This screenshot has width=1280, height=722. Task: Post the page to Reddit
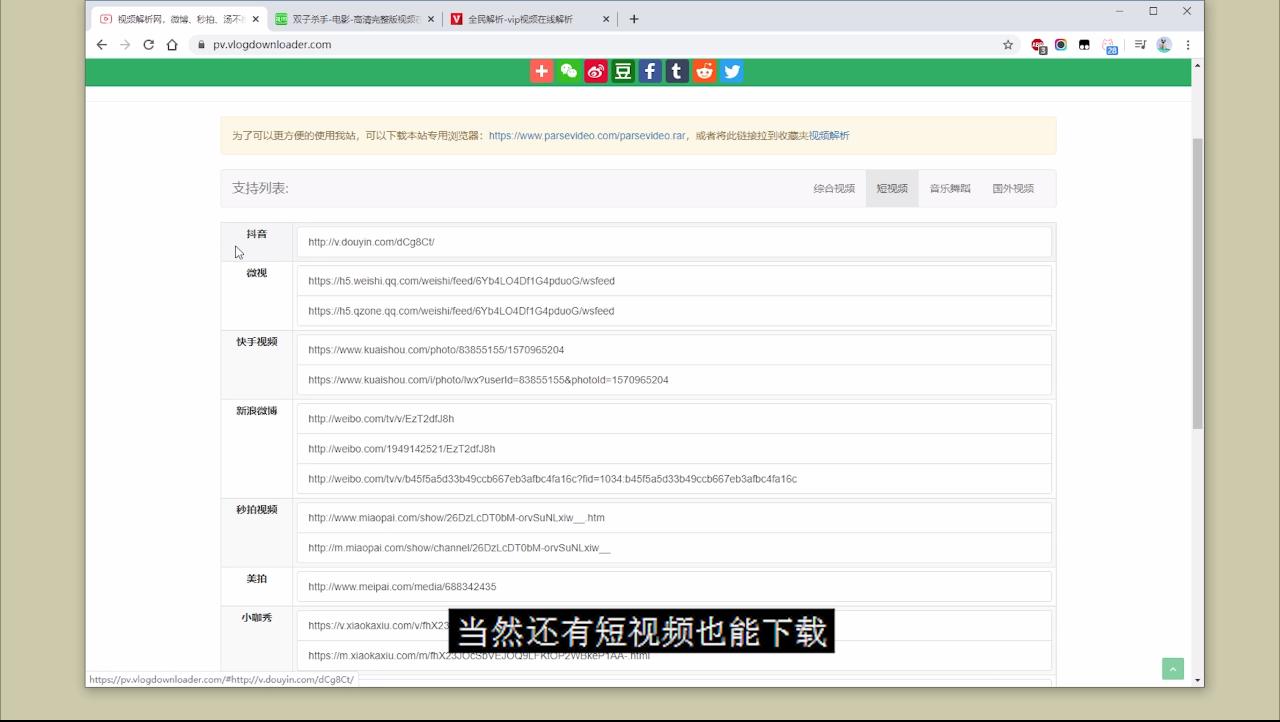tap(703, 71)
